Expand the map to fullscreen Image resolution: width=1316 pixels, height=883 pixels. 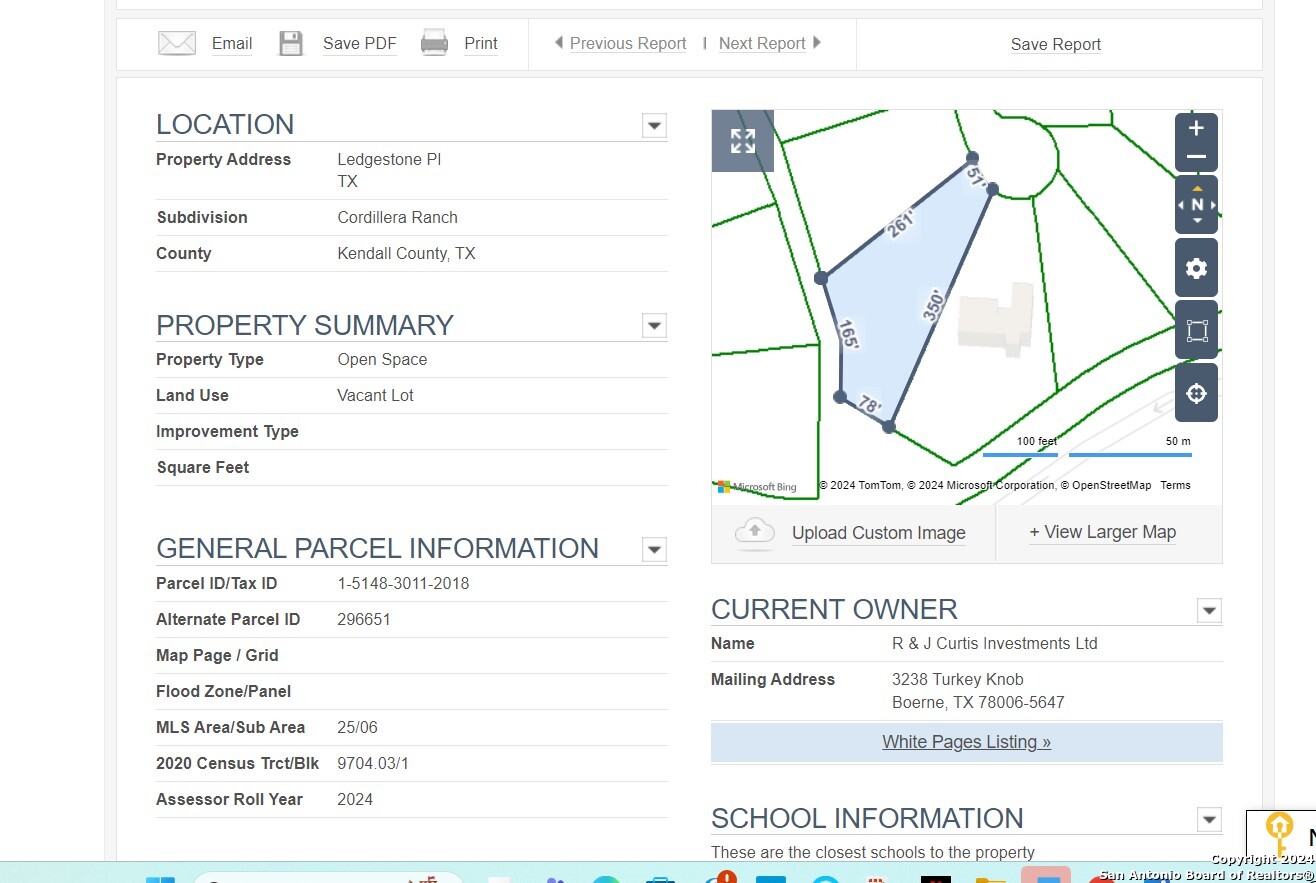tap(742, 141)
